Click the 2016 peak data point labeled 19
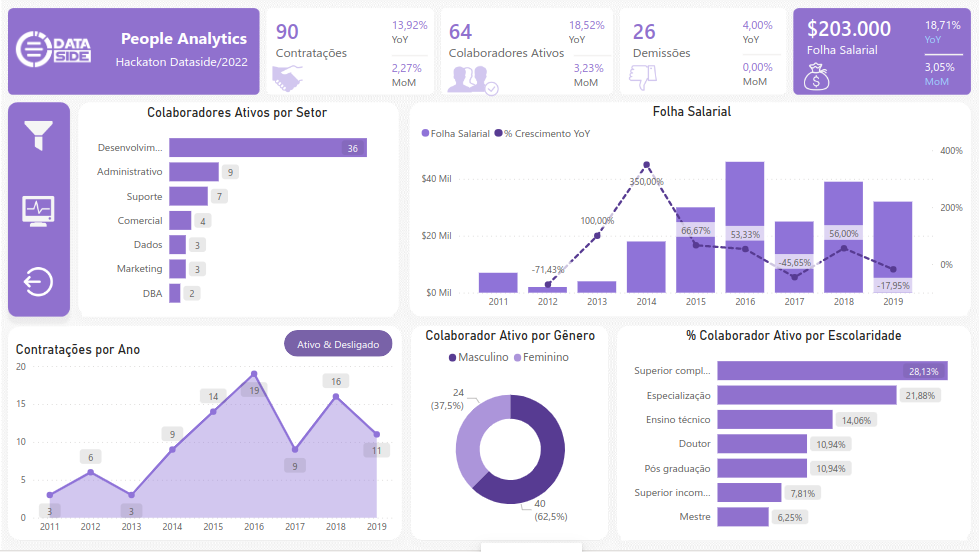Screen dimensions: 979x552 [254, 372]
